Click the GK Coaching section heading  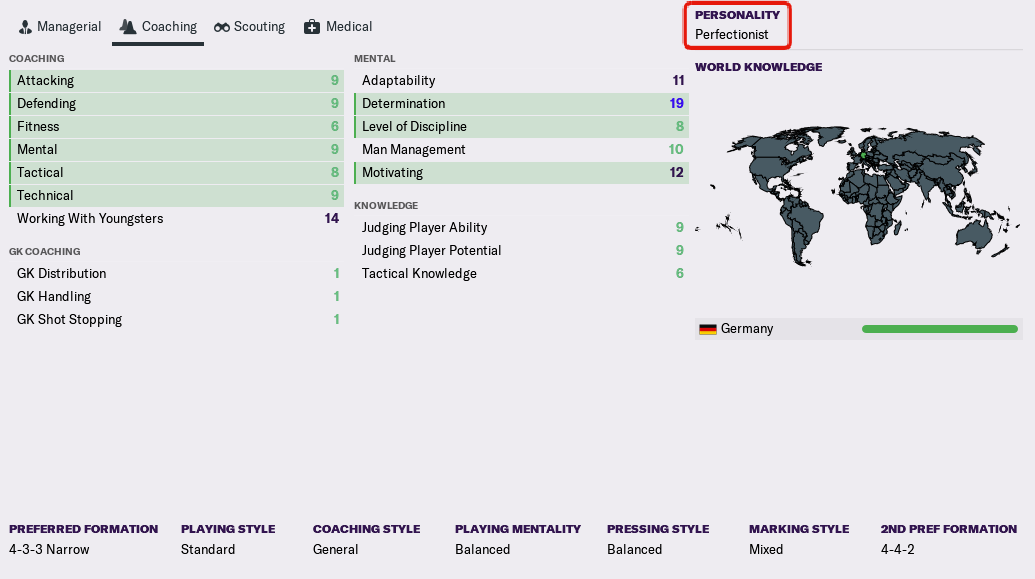(44, 252)
